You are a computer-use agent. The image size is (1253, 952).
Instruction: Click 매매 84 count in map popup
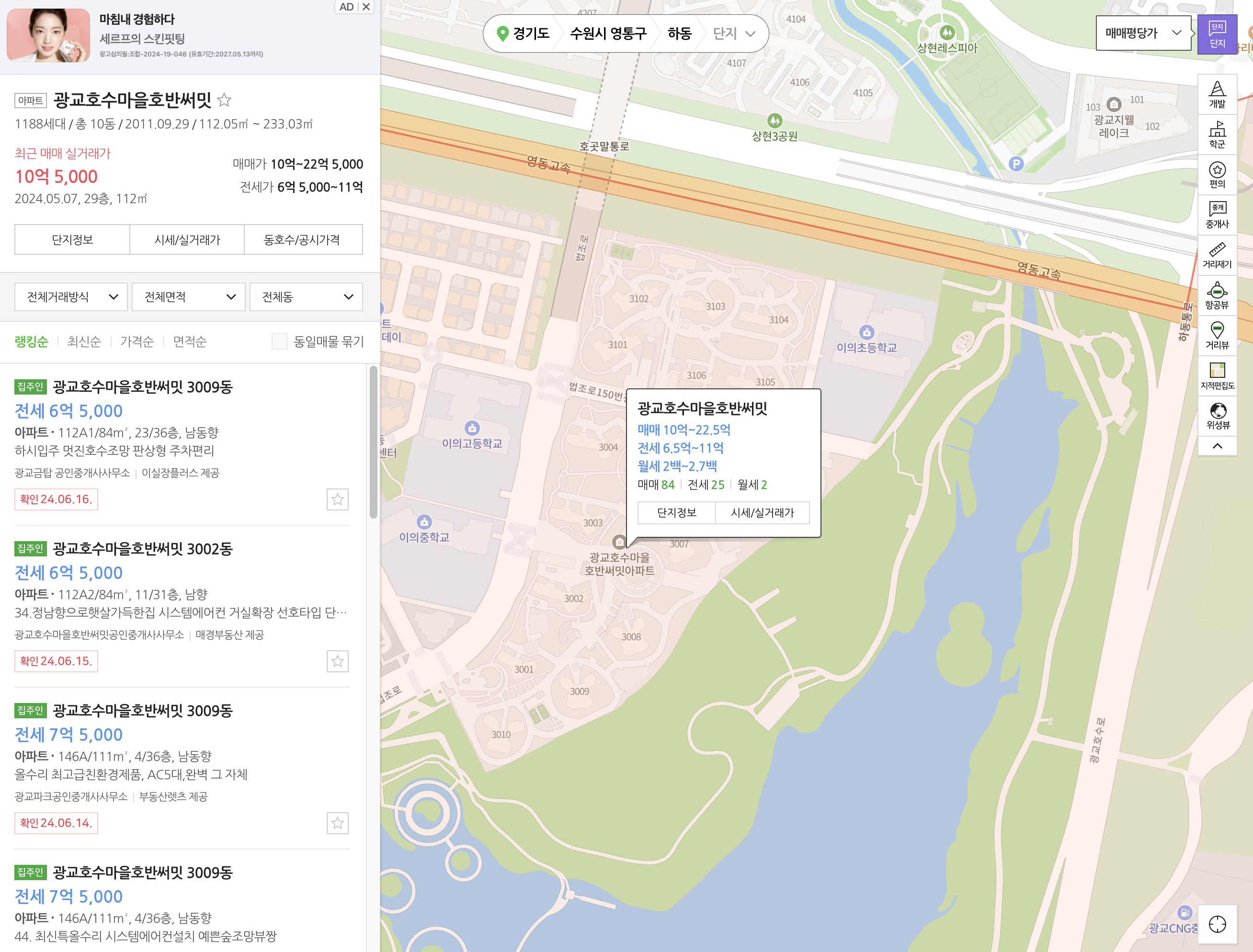pyautogui.click(x=656, y=485)
